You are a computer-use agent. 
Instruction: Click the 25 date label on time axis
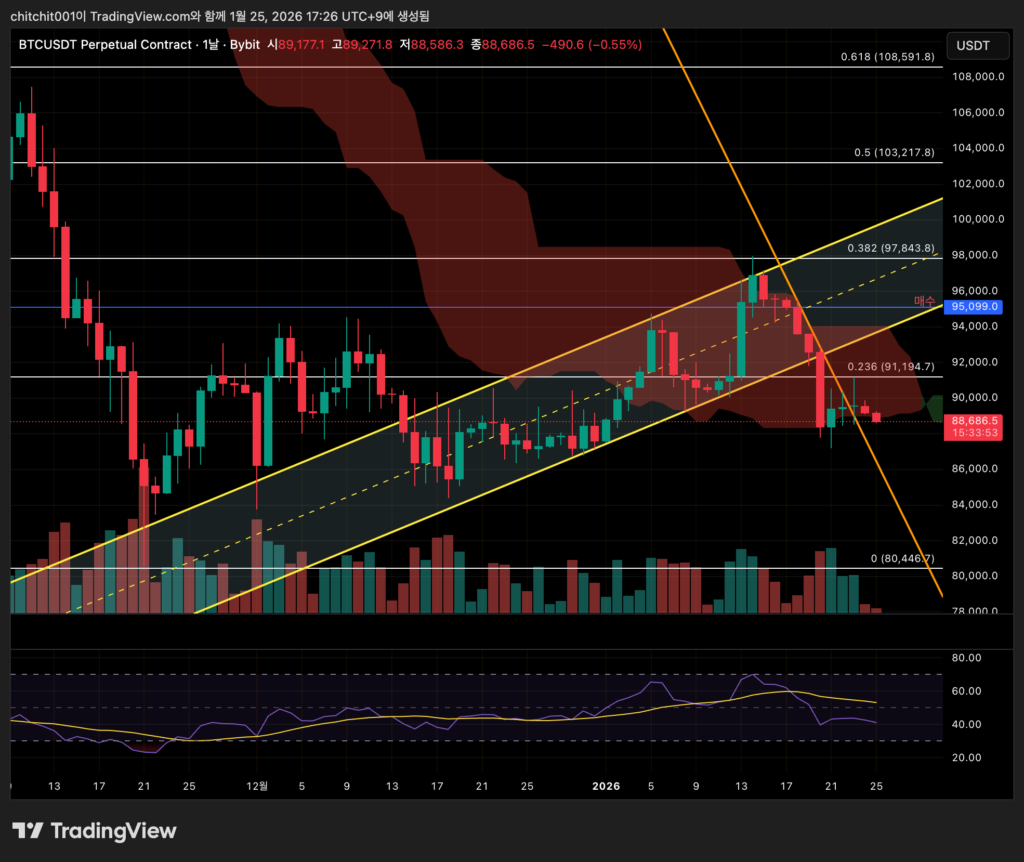pos(876,786)
